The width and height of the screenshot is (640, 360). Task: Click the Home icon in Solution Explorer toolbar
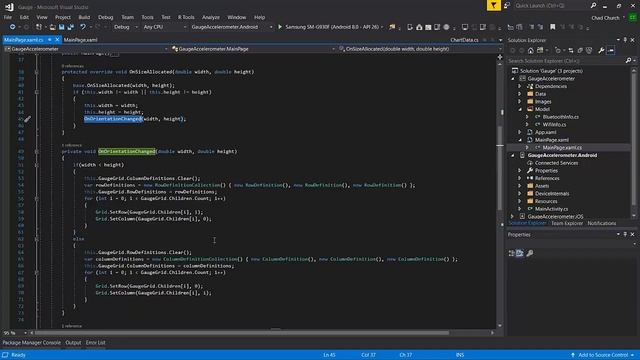[531, 50]
